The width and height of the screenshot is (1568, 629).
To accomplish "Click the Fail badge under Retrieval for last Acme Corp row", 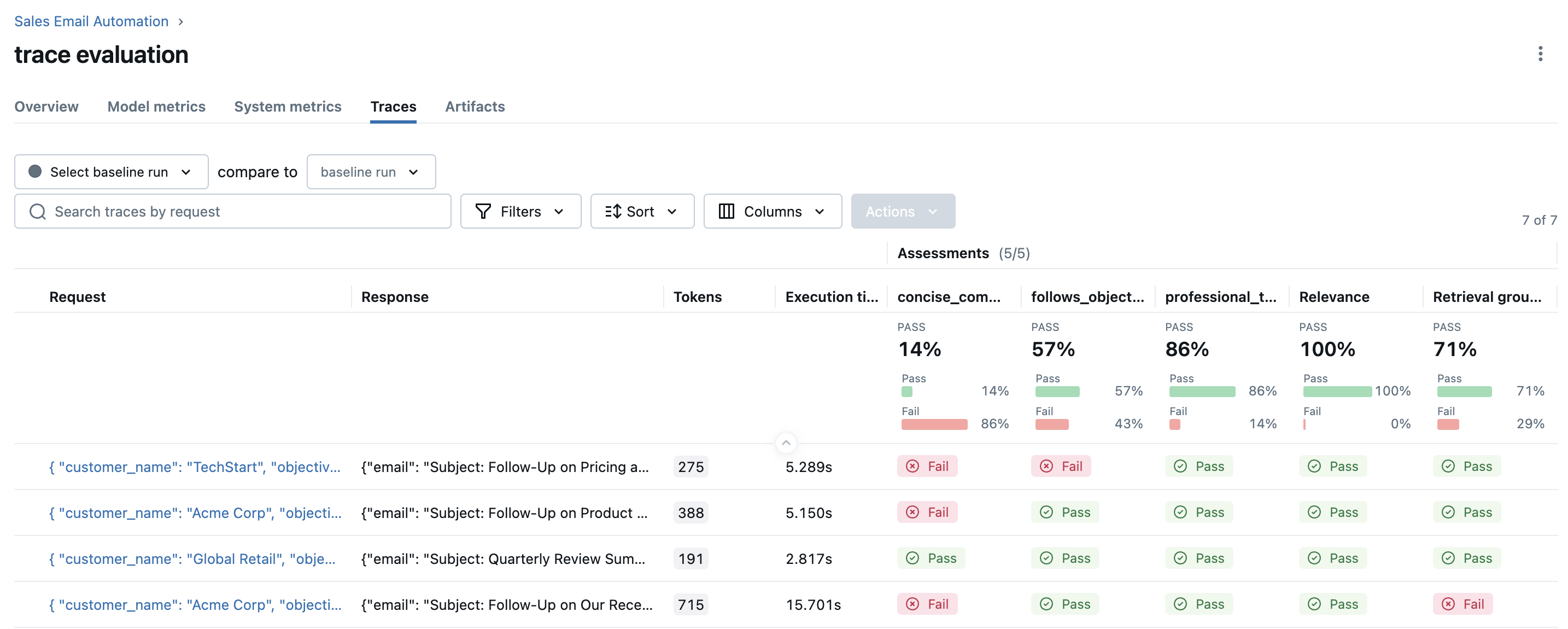I will tap(1464, 604).
